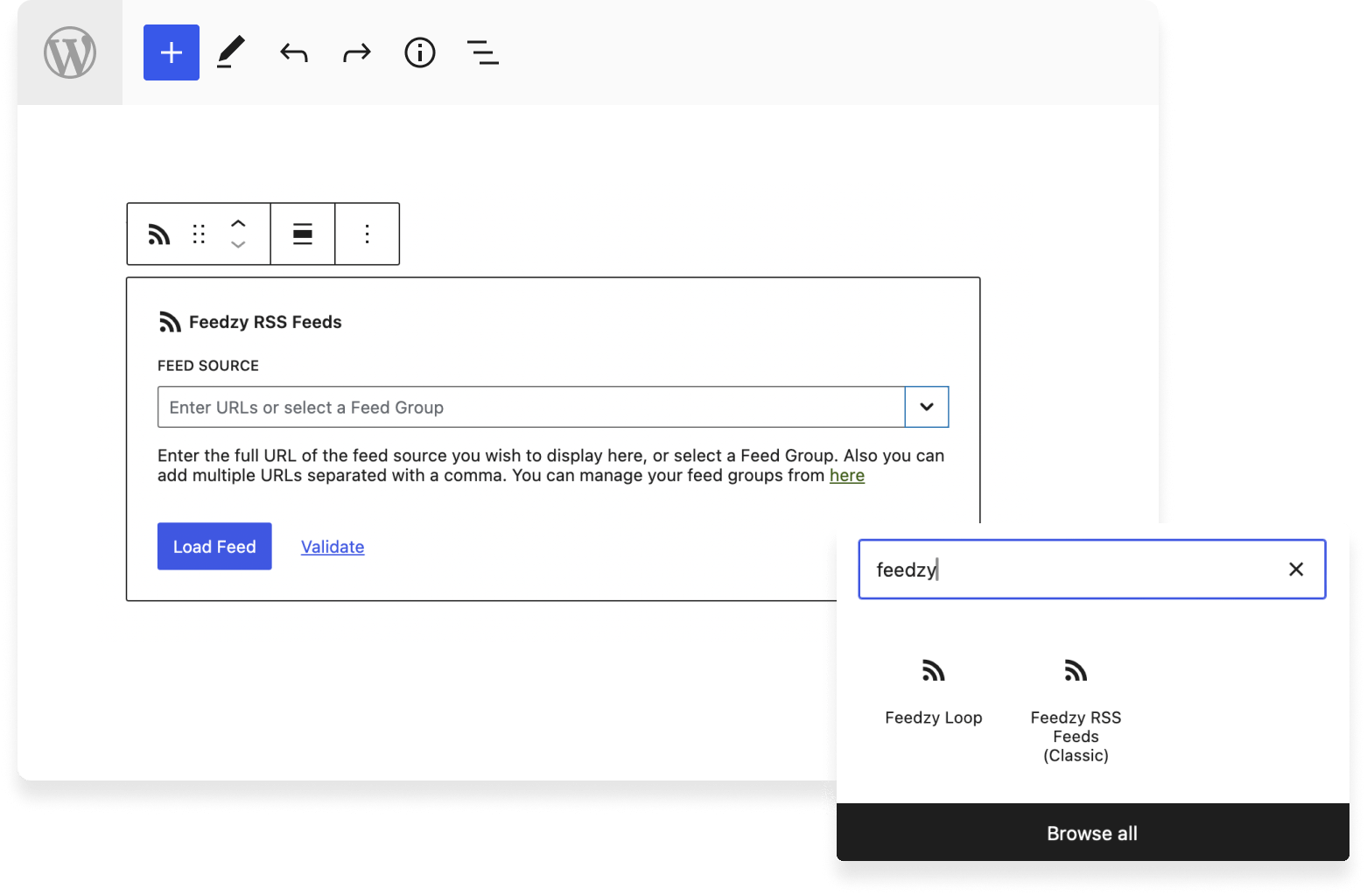This screenshot has height=896, width=1367.
Task: Click Browse all blocks button
Action: (1093, 833)
